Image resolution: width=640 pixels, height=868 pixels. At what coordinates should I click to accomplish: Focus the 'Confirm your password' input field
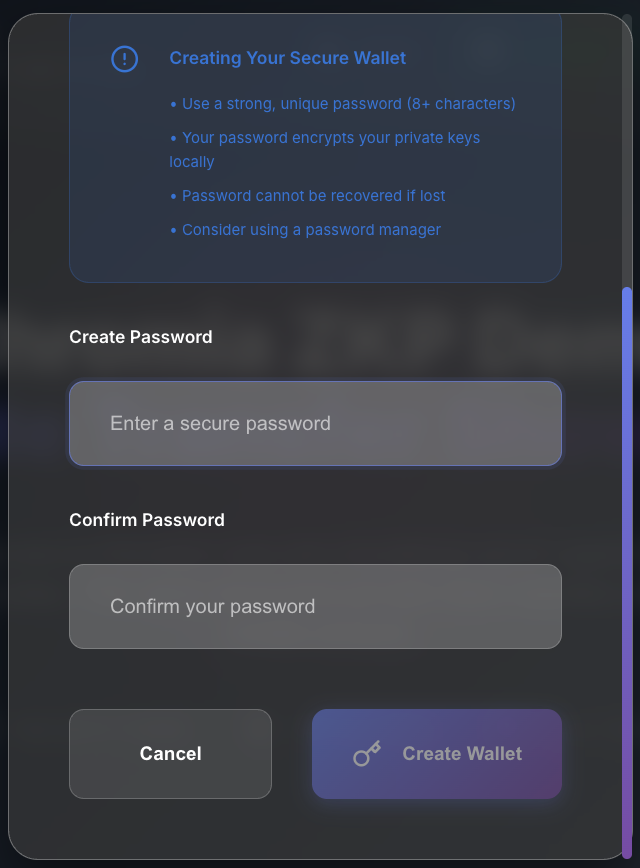315,606
